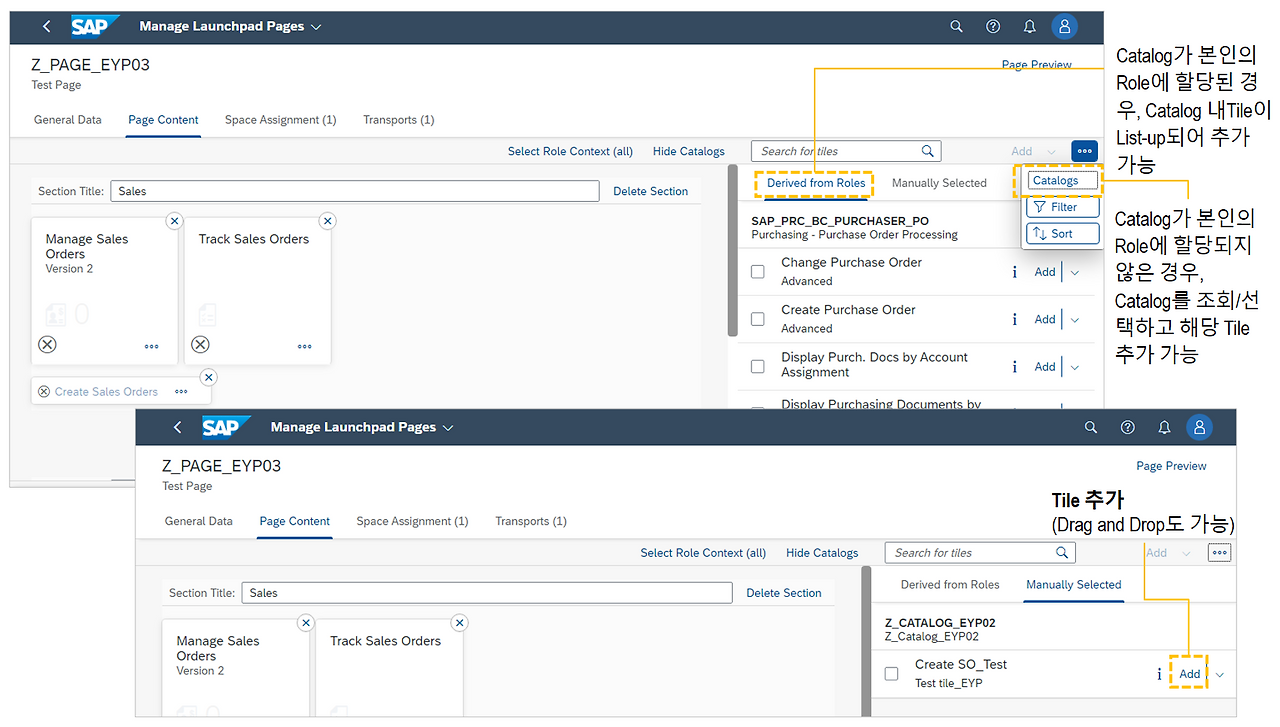The image size is (1280, 727).
Task: Click the SAP logo in top window
Action: point(95,26)
